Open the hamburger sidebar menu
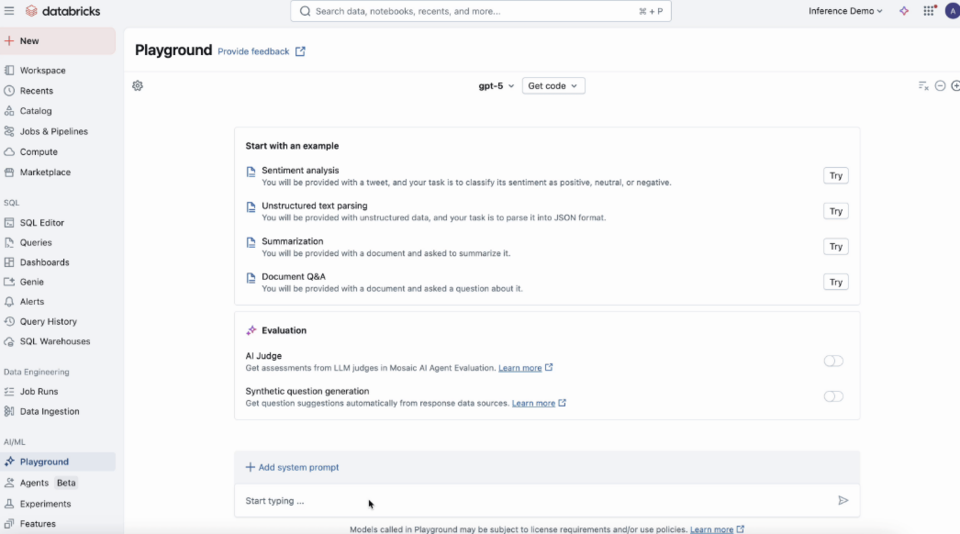This screenshot has width=960, height=534. click(9, 11)
